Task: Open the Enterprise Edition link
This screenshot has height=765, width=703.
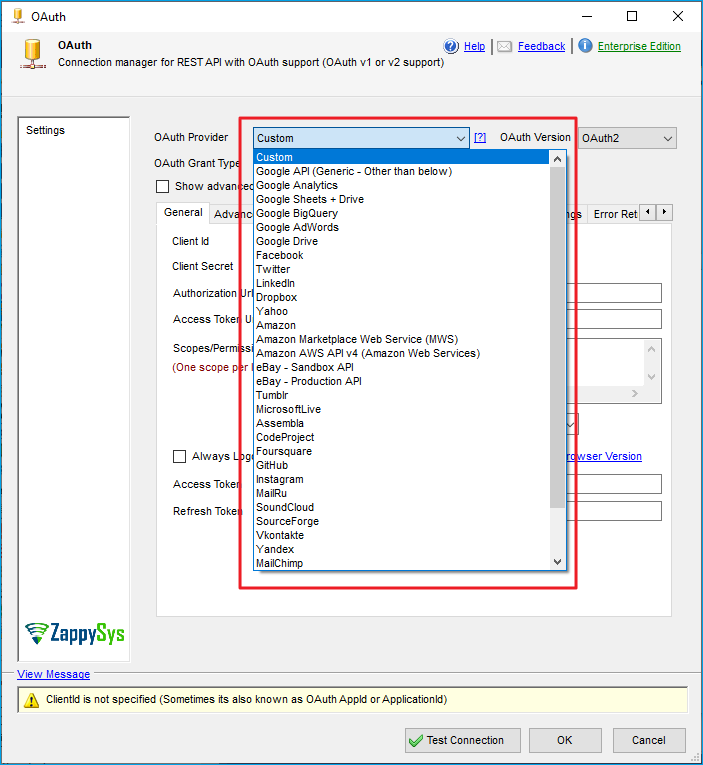Action: click(639, 46)
